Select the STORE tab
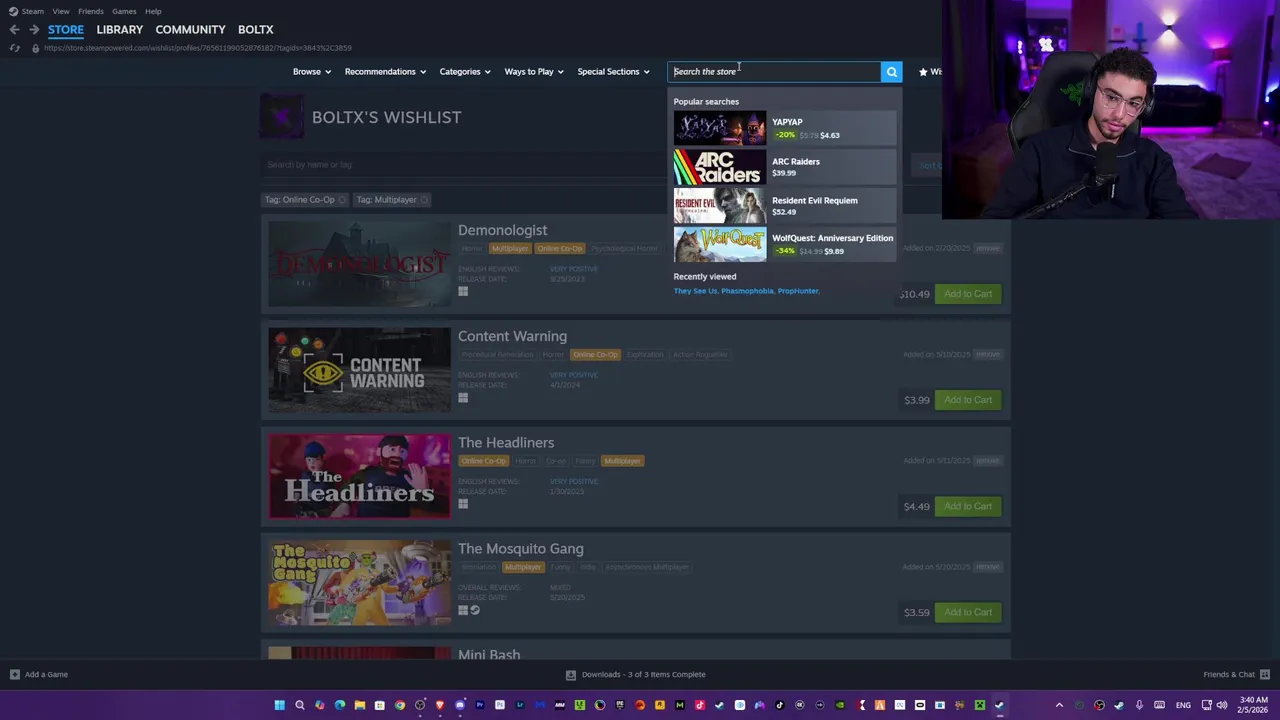Screen dimensions: 1280x720 [x=66, y=29]
